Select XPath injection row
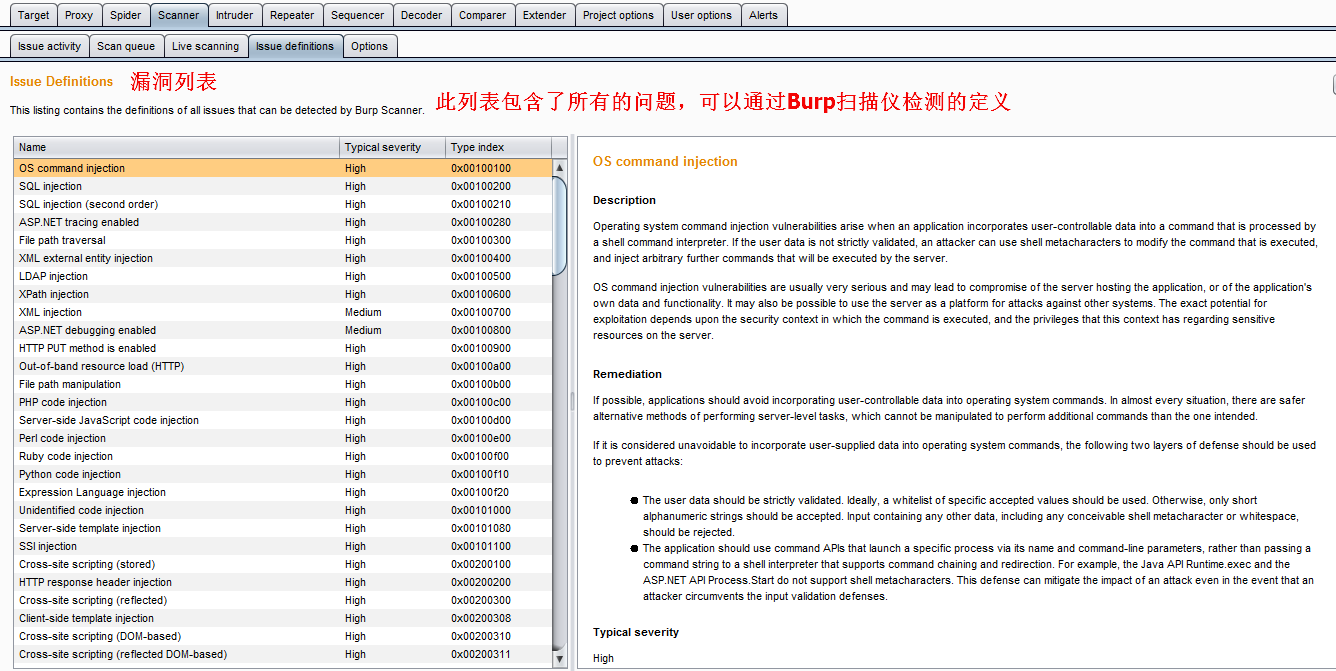This screenshot has height=671, width=1336. [x=283, y=294]
